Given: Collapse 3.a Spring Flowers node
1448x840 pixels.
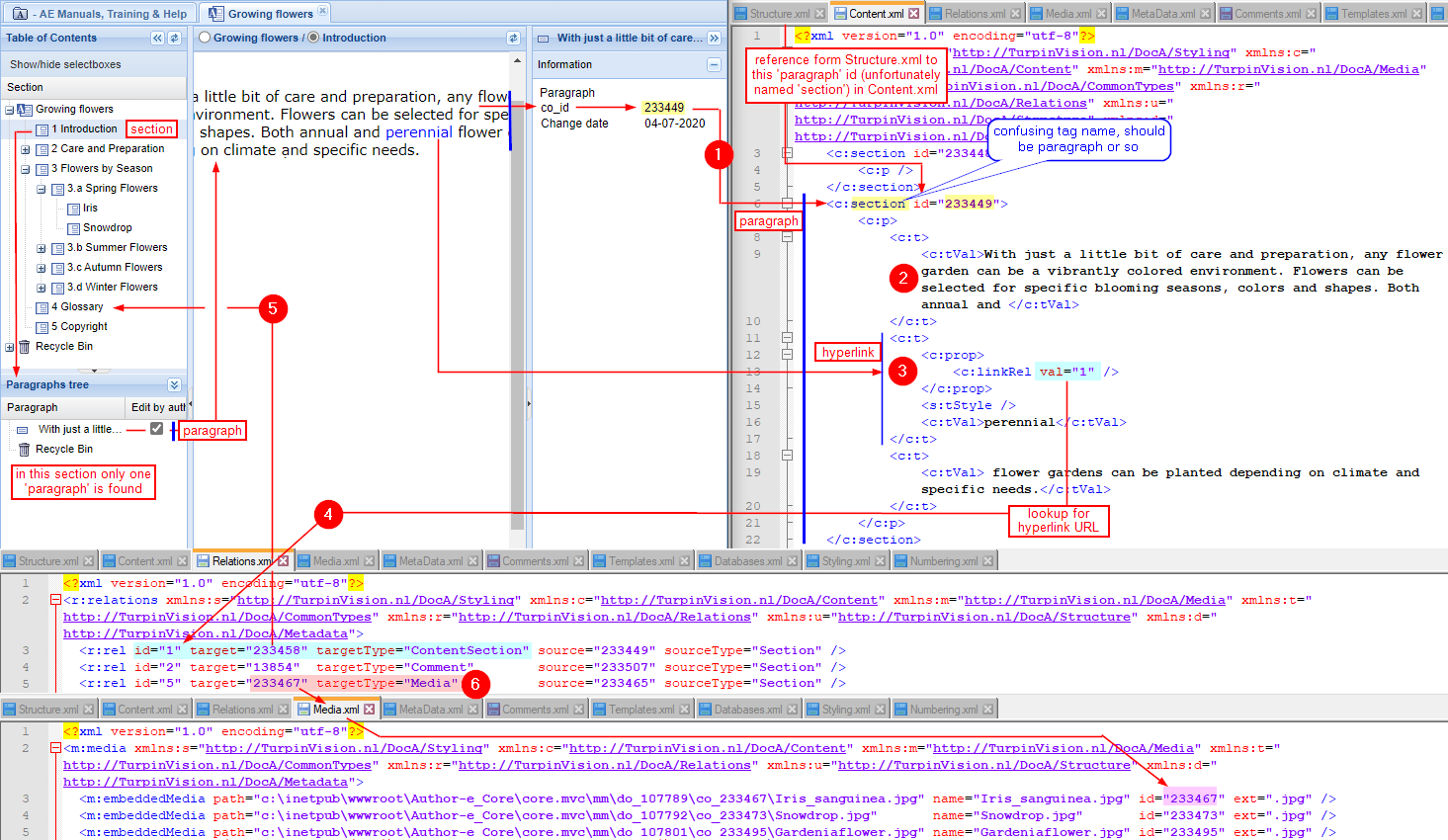Looking at the screenshot, I should pyautogui.click(x=42, y=189).
